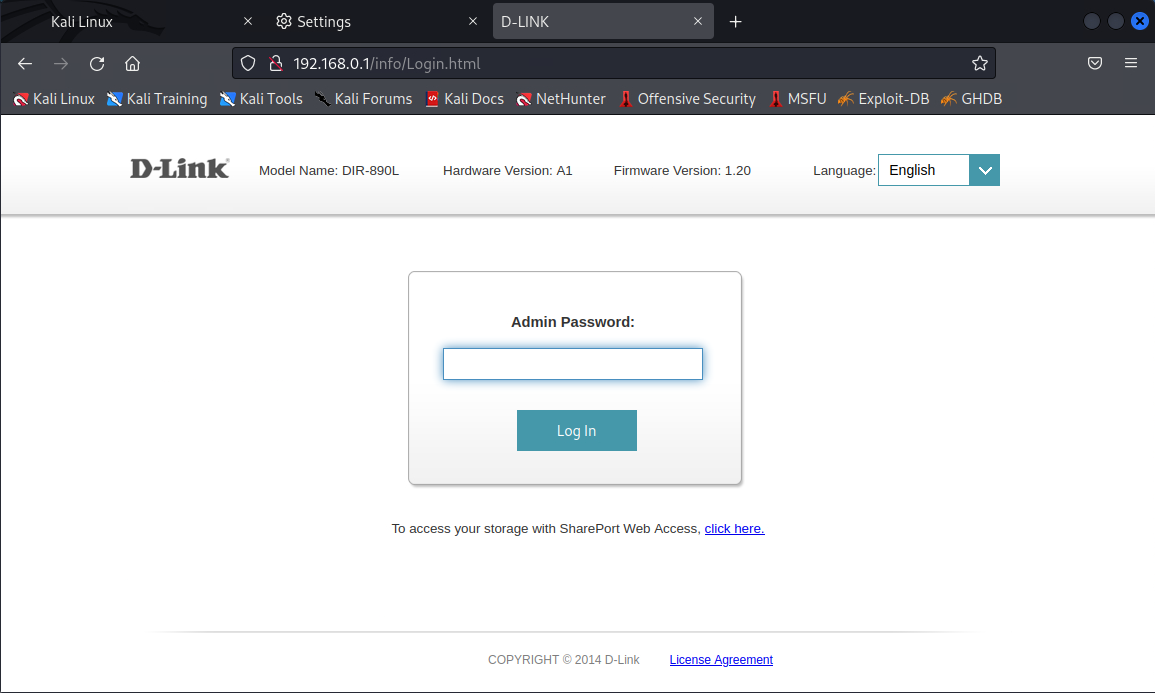Open the NetHunter bookmark
This screenshot has width=1155, height=693.
click(561, 99)
